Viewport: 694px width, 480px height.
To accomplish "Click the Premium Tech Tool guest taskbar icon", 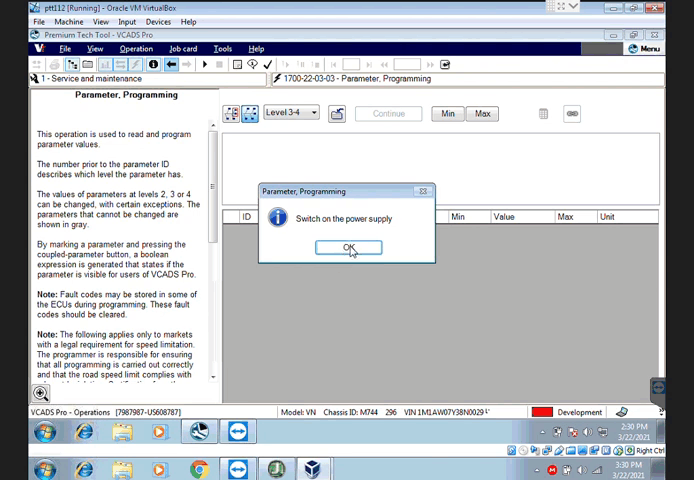I will (199, 431).
